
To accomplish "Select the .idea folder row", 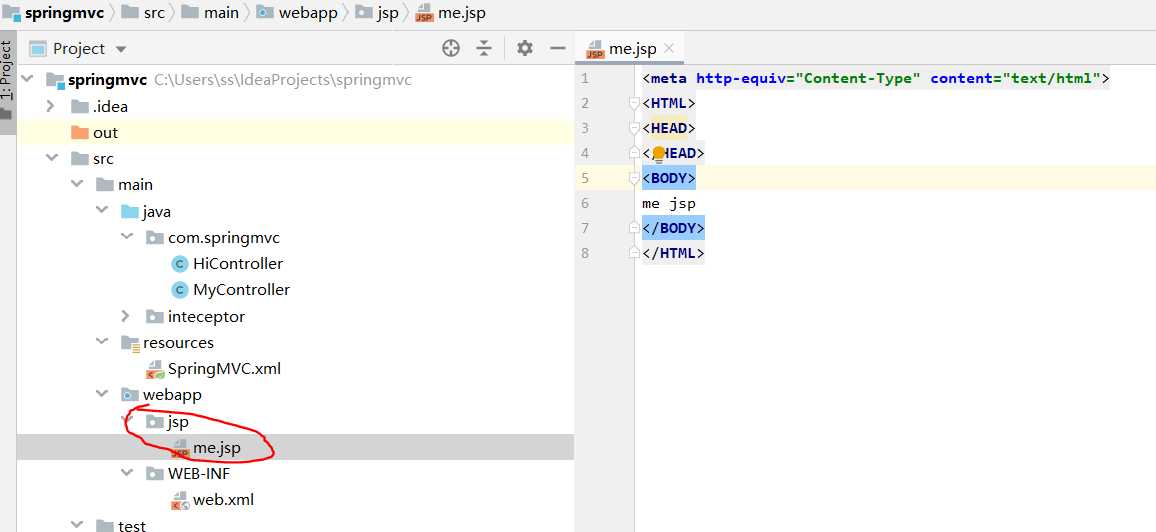I will [295, 106].
